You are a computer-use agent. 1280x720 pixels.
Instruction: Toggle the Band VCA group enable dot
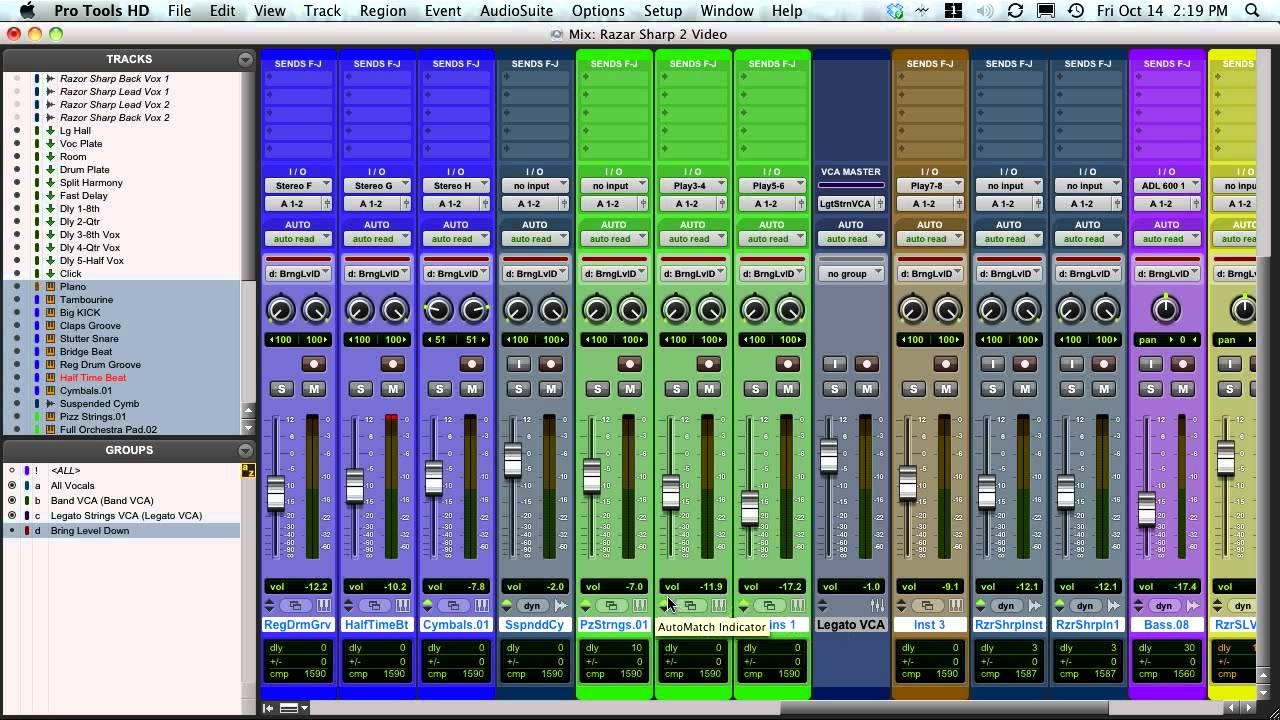click(12, 501)
